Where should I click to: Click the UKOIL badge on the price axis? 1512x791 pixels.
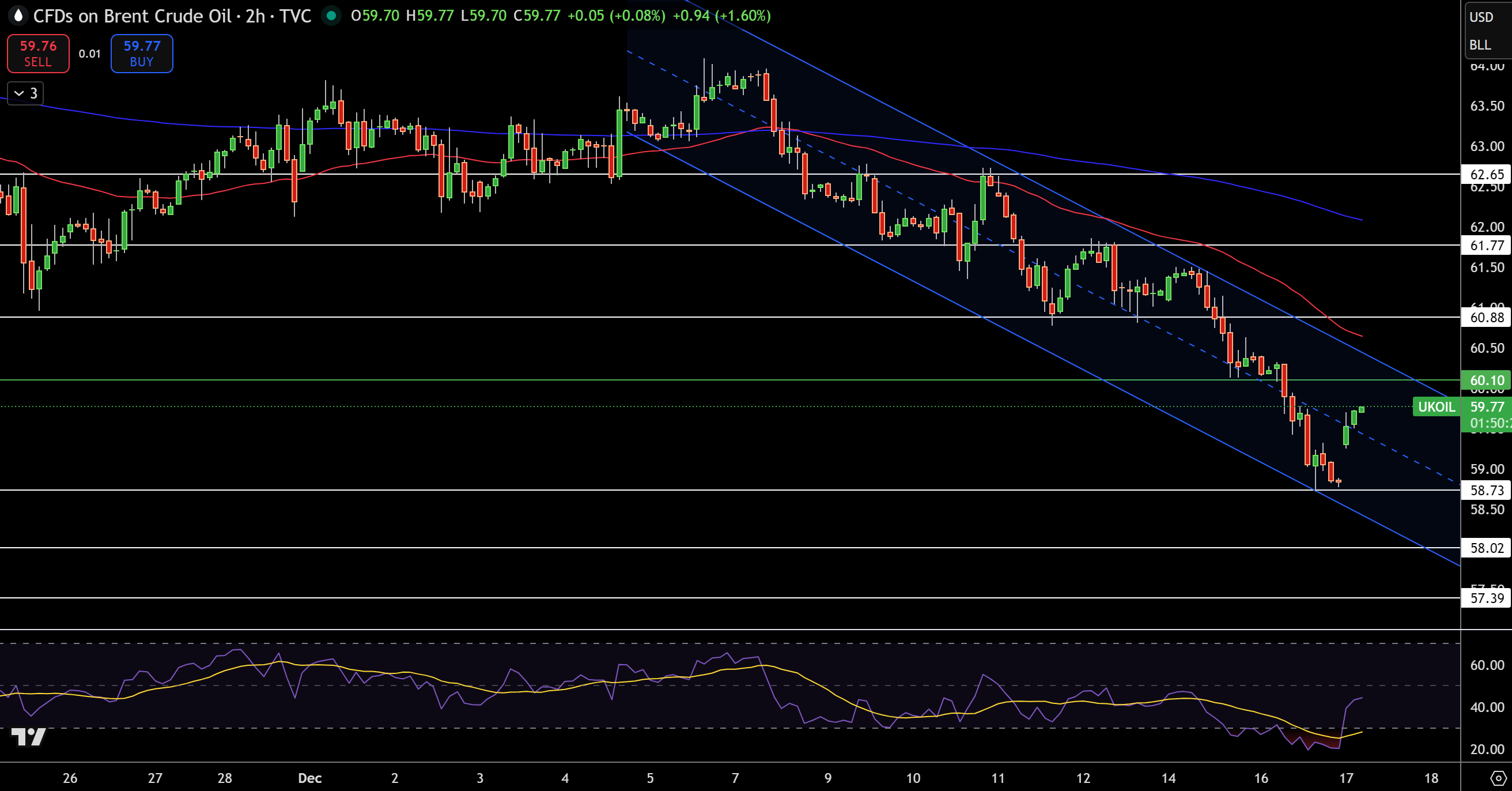[x=1436, y=407]
